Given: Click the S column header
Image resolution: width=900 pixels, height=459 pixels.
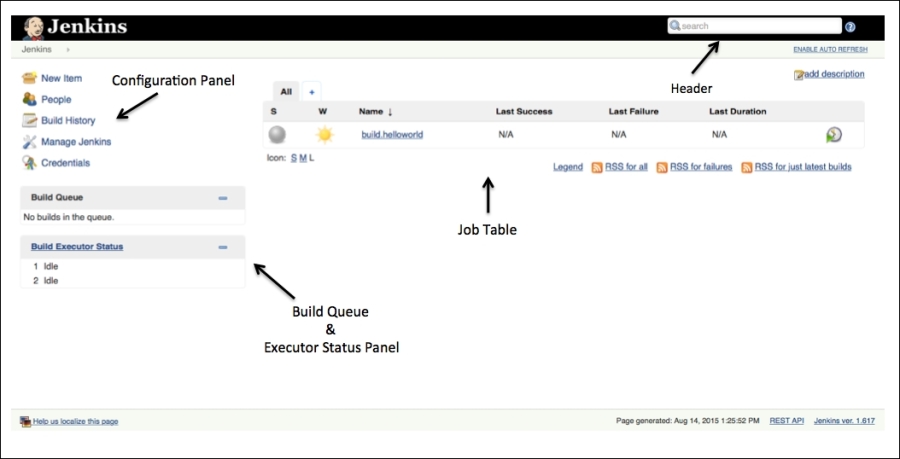Looking at the screenshot, I should point(273,111).
